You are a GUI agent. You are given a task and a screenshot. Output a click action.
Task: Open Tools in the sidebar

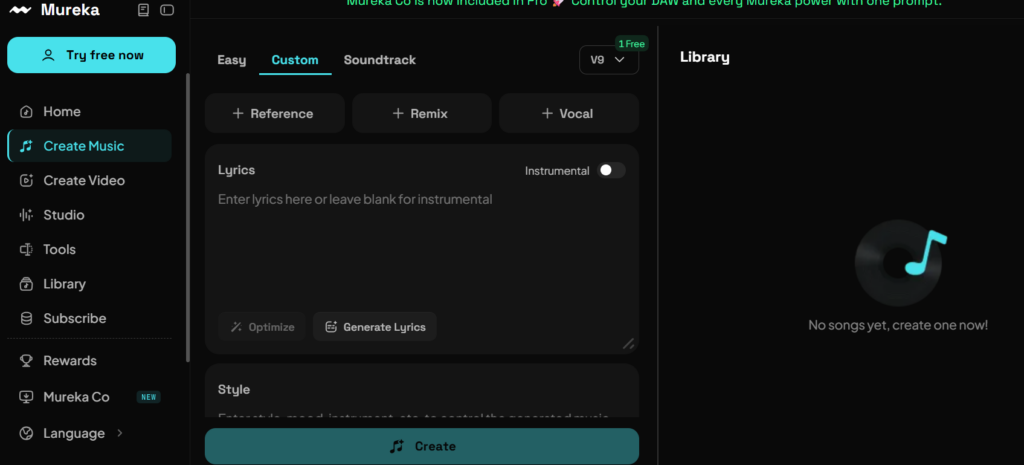coord(89,249)
